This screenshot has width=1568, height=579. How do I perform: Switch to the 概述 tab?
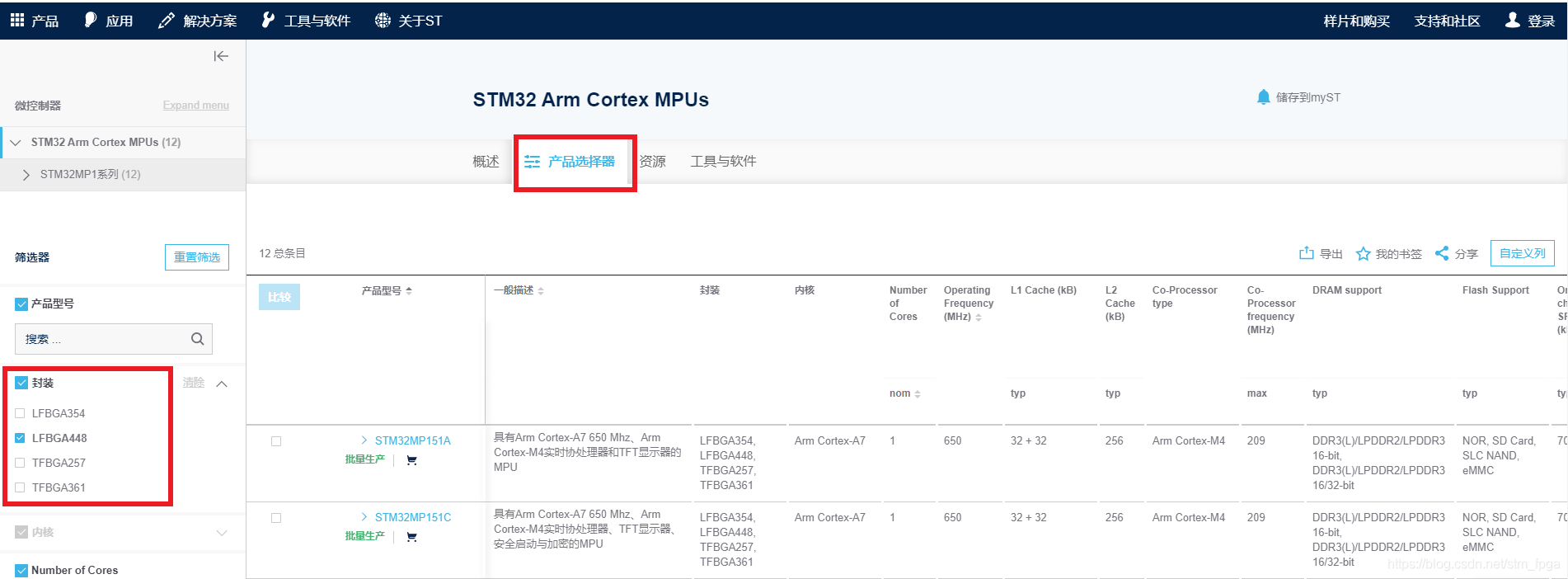coord(486,162)
